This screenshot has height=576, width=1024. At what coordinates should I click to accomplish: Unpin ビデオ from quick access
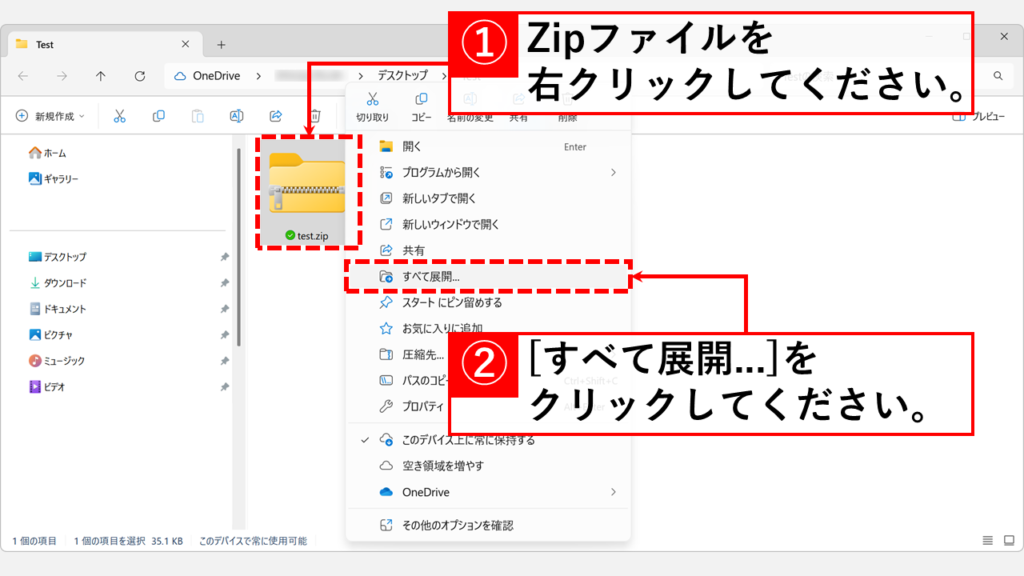click(225, 387)
